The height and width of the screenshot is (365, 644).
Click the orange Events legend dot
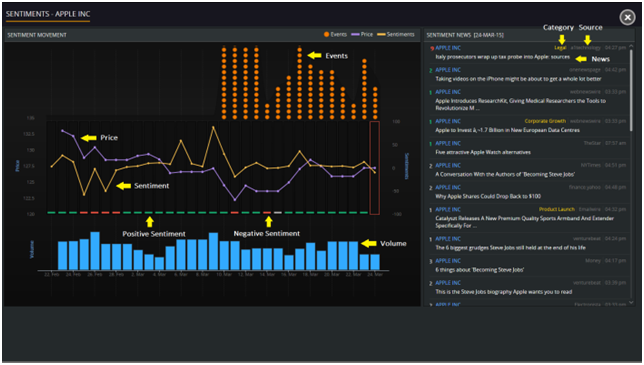pyautogui.click(x=327, y=34)
